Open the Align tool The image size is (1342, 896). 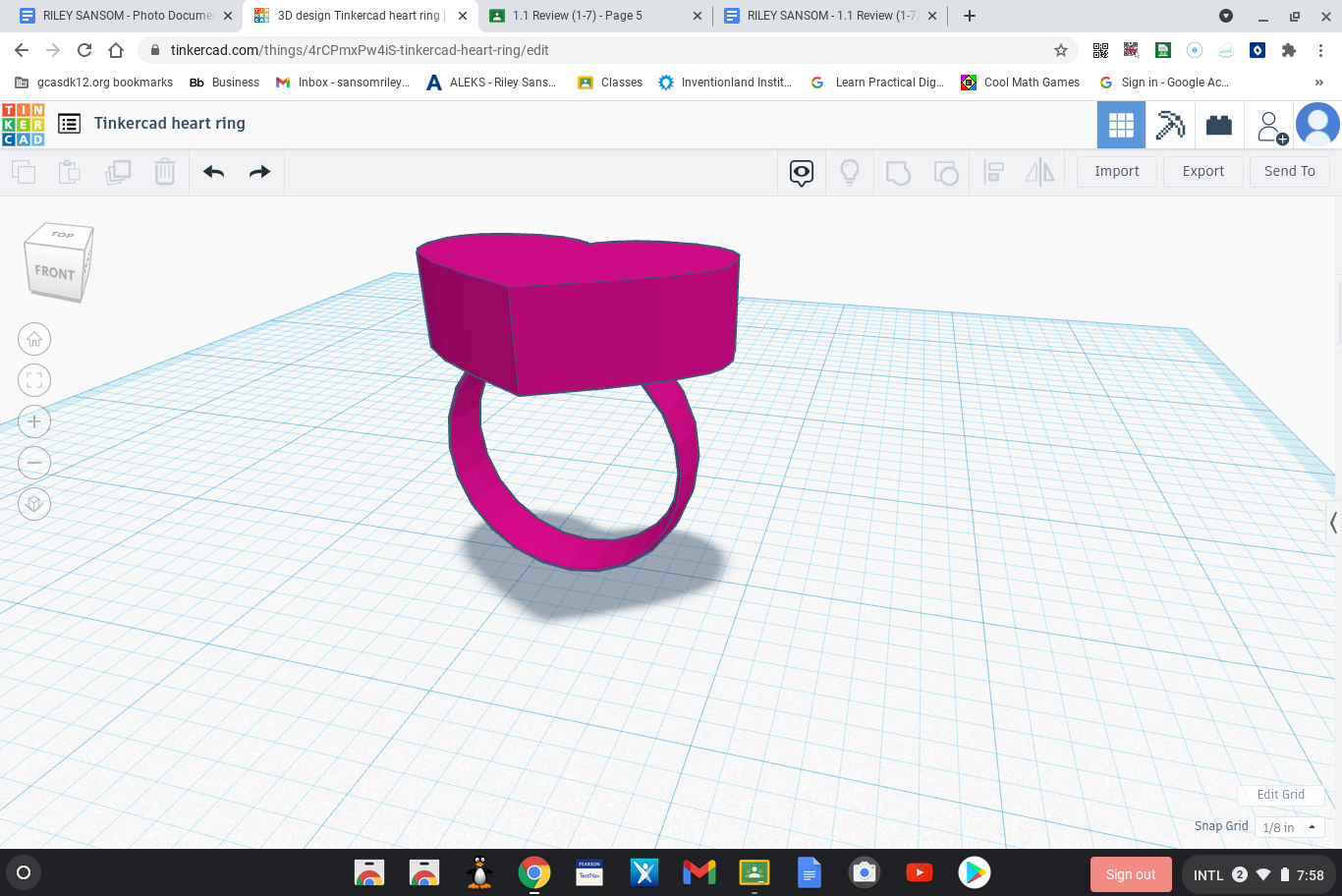click(x=993, y=171)
